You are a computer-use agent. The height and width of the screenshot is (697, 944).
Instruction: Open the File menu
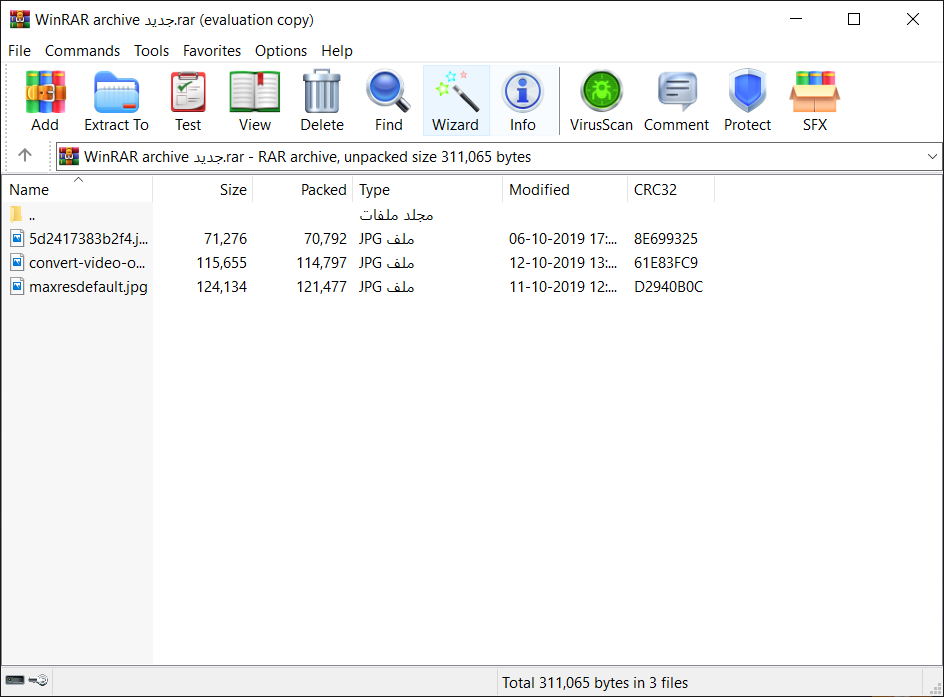click(19, 51)
